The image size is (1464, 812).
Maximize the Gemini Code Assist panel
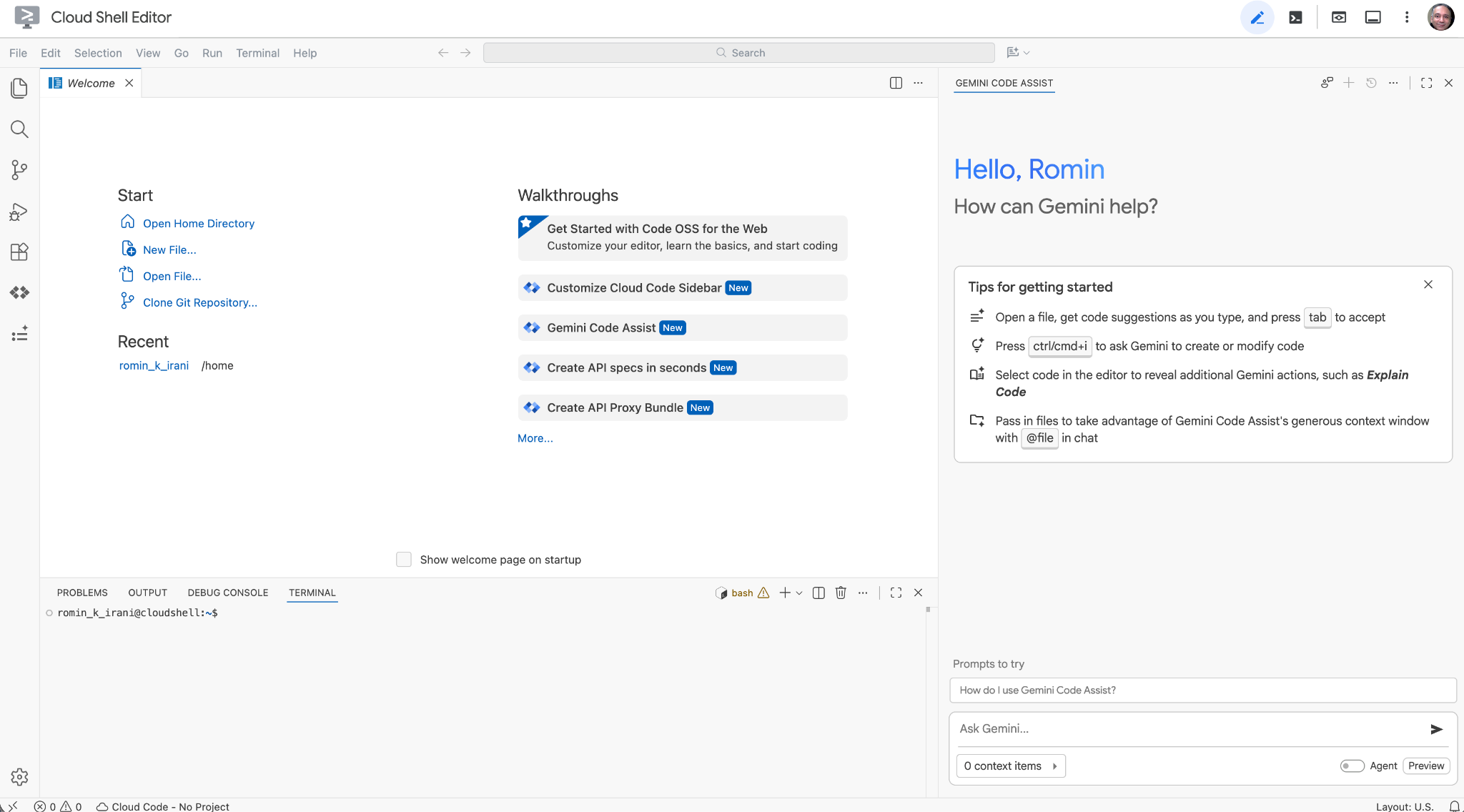click(x=1426, y=83)
